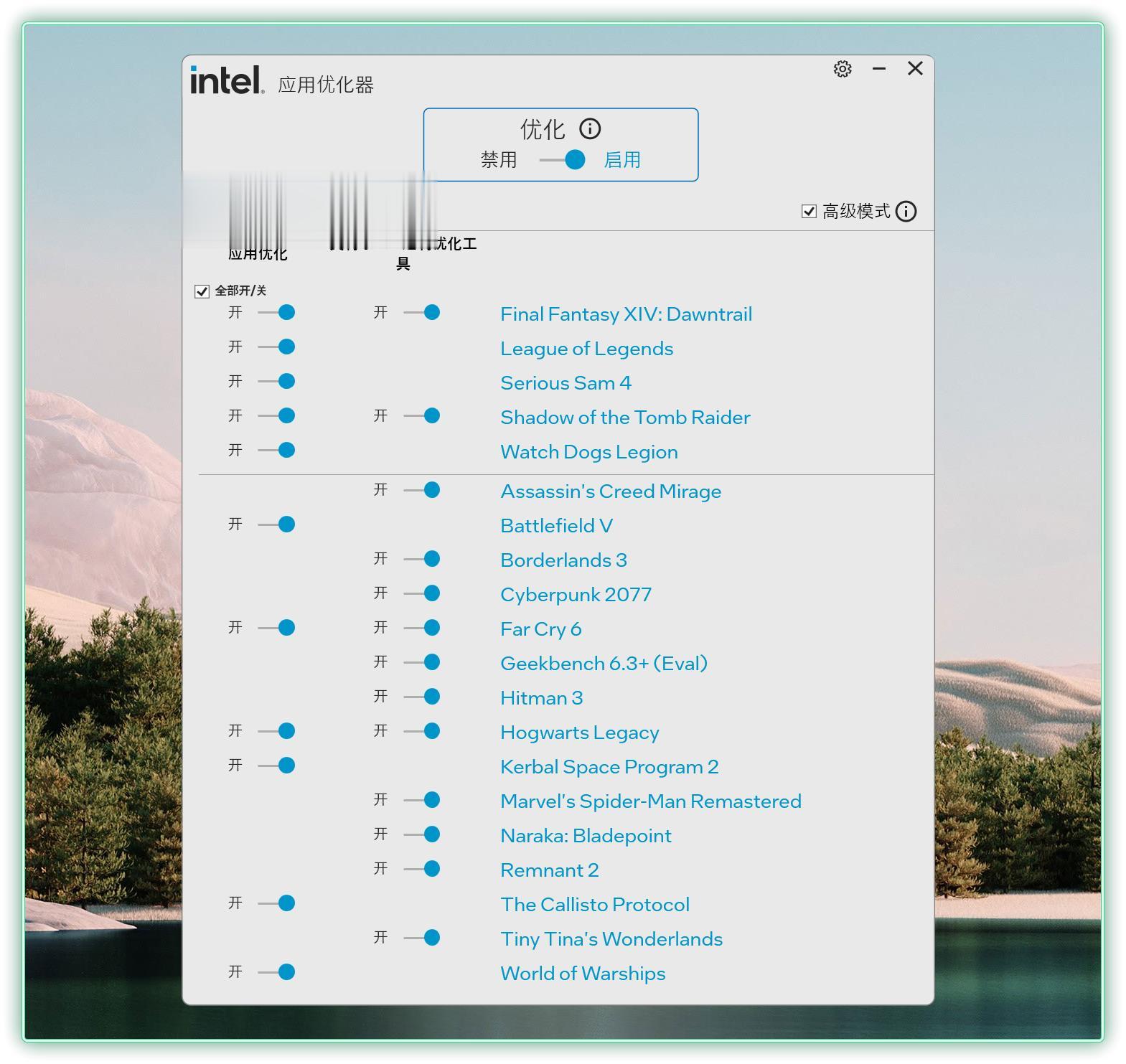Disable Watch Dogs Legion optimization switch

(x=276, y=451)
